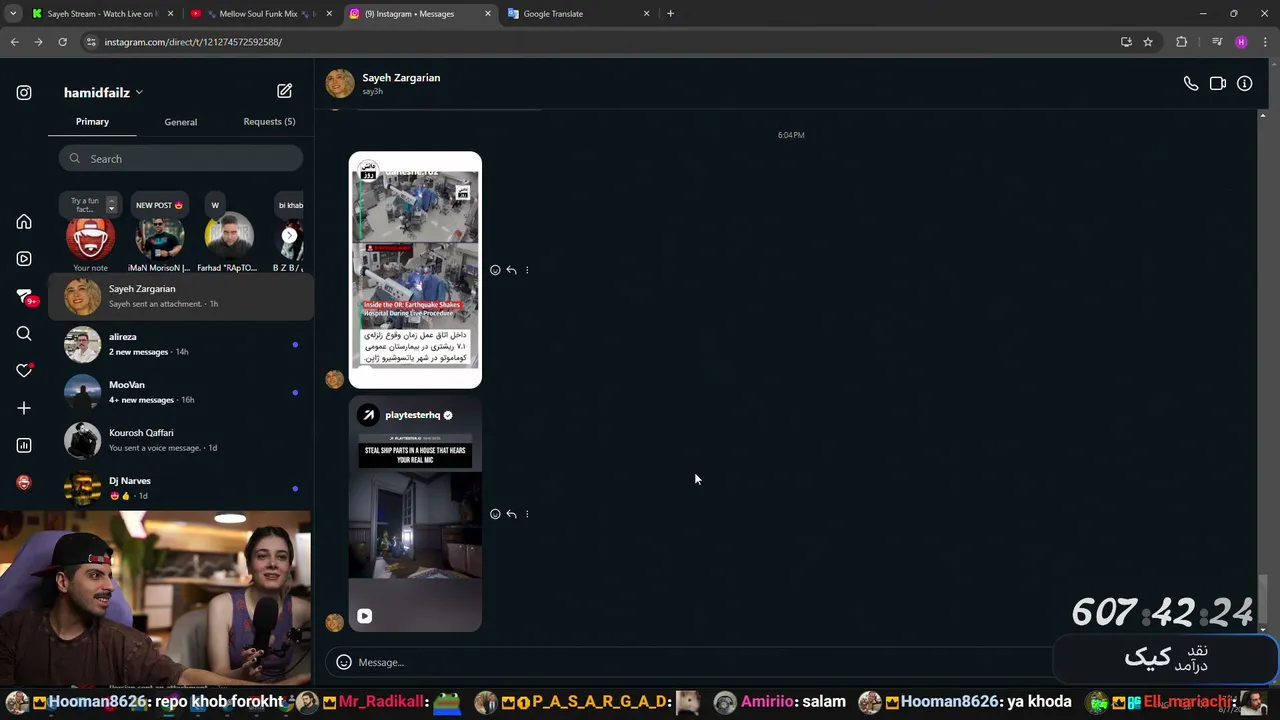
Task: Go back to the previous page
Action: [x=14, y=42]
